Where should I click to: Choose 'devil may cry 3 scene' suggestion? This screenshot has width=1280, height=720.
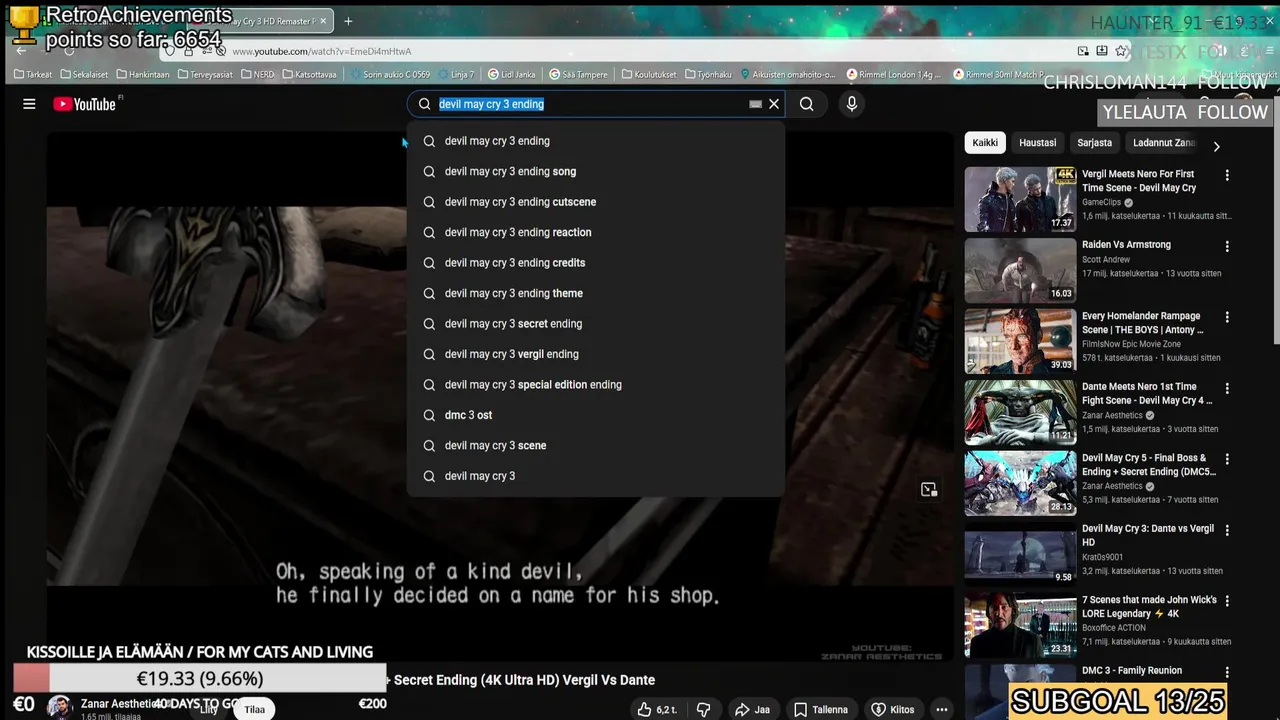596,446
